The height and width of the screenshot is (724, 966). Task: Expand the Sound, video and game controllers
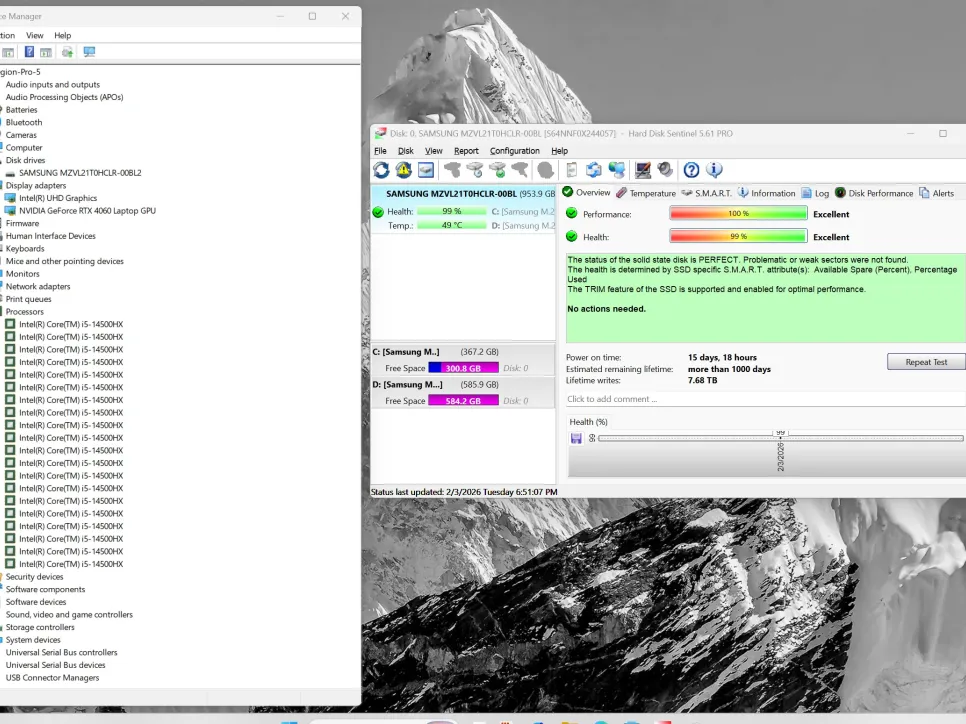point(69,615)
